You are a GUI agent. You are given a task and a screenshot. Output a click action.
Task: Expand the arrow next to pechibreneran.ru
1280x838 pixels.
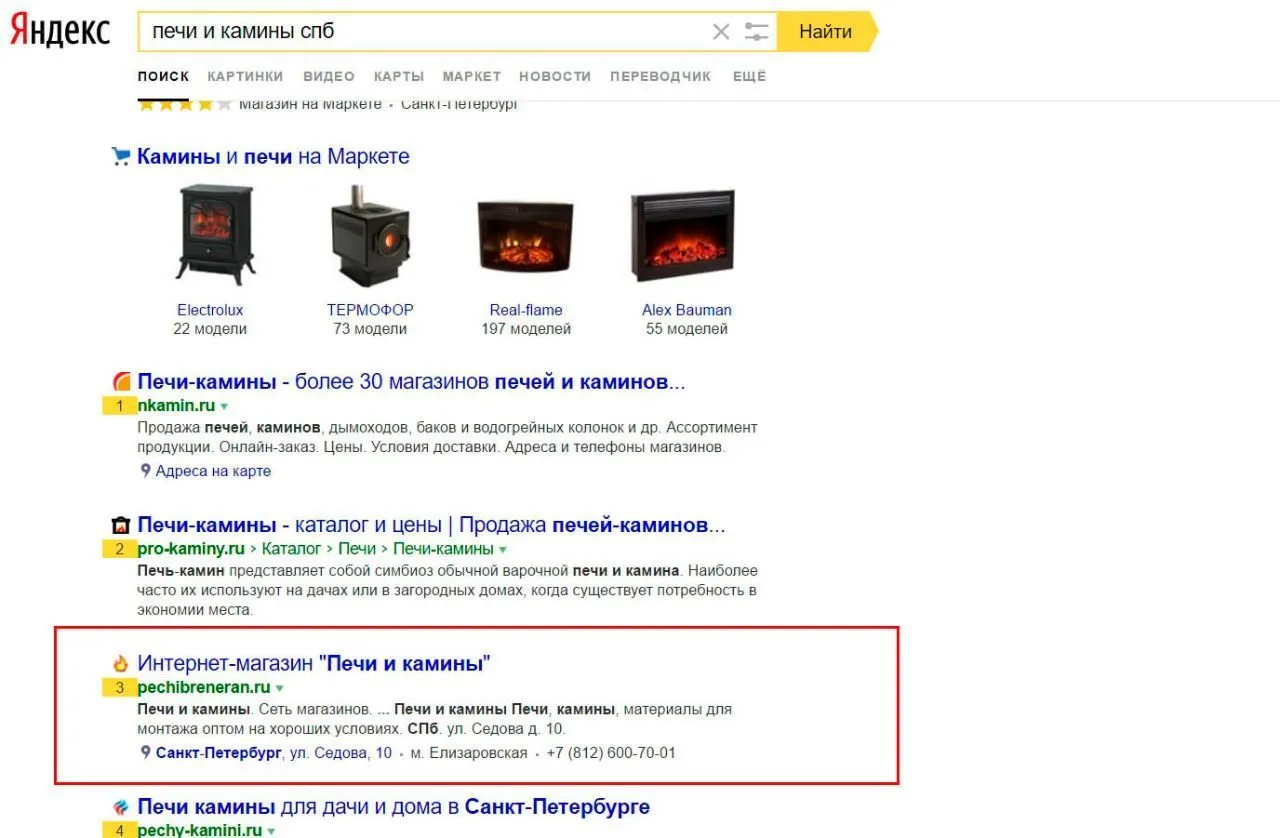pyautogui.click(x=280, y=688)
